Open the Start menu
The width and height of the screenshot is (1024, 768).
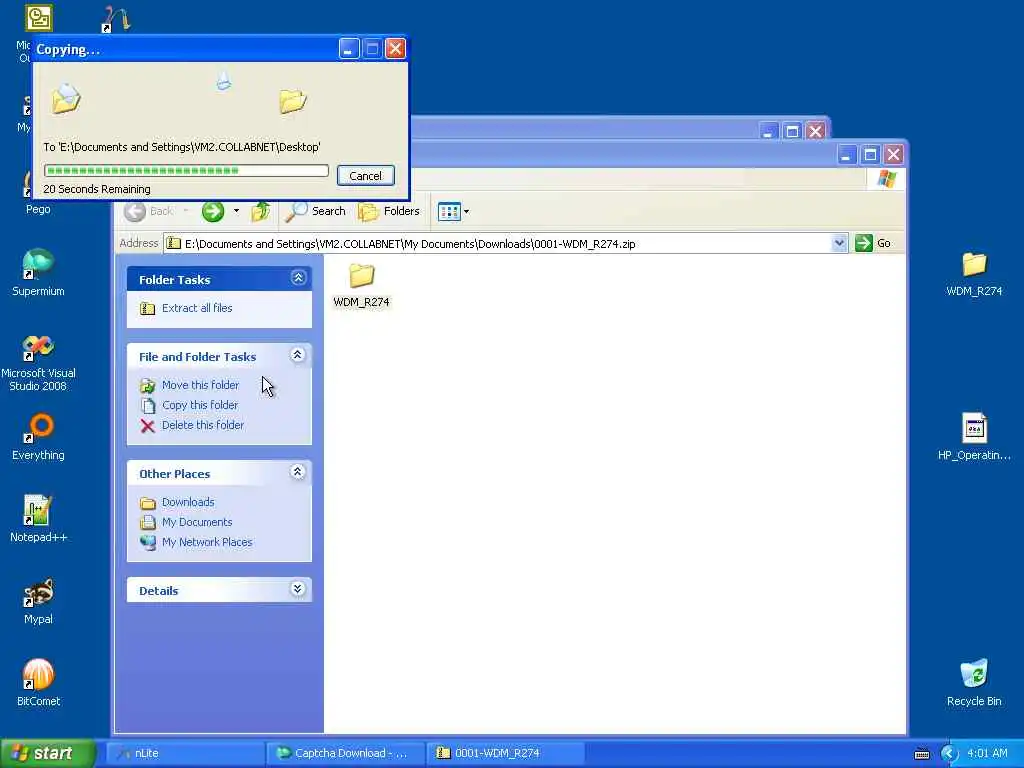point(48,753)
